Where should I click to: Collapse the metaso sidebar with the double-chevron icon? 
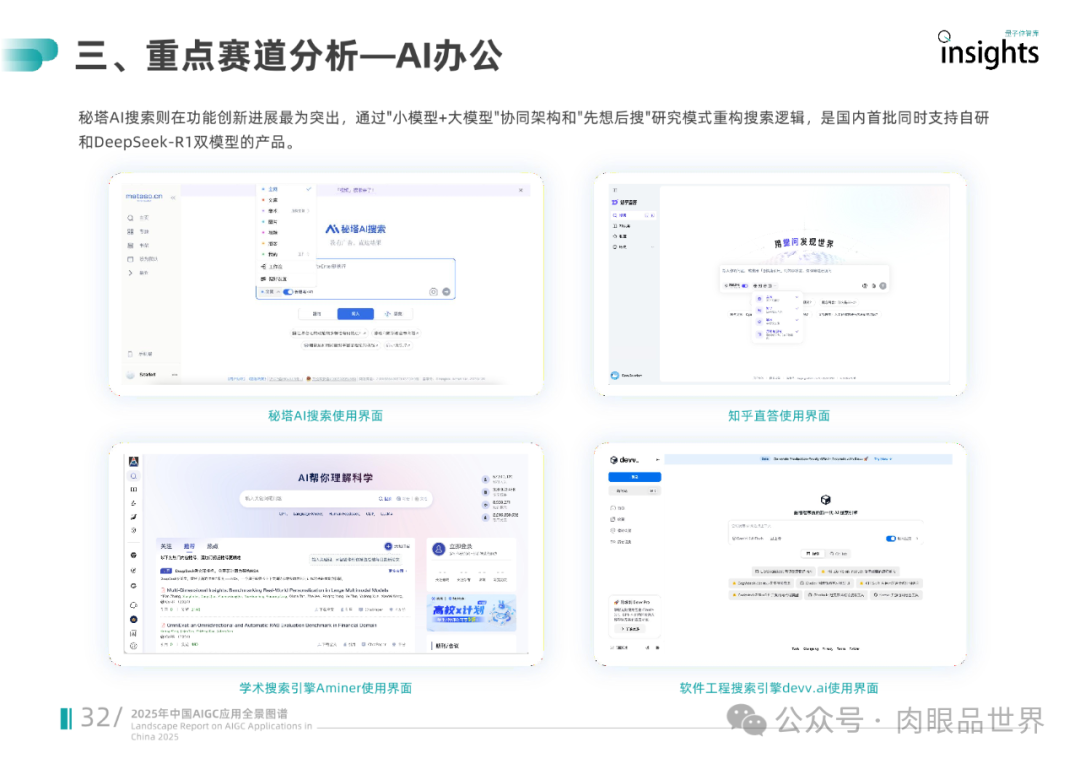click(173, 198)
